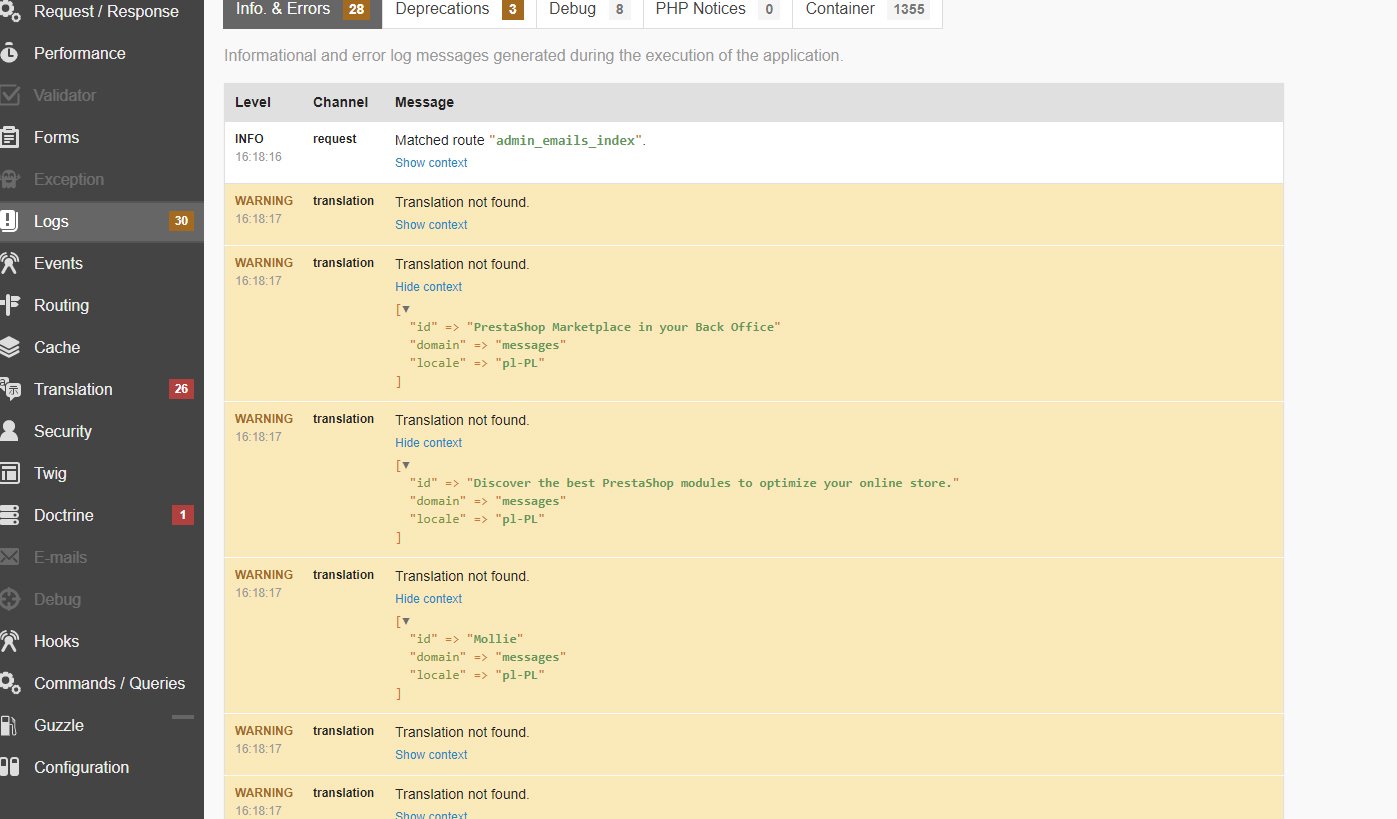Click the Guzzle fuel pump icon
The image size is (1397, 819).
(x=10, y=725)
